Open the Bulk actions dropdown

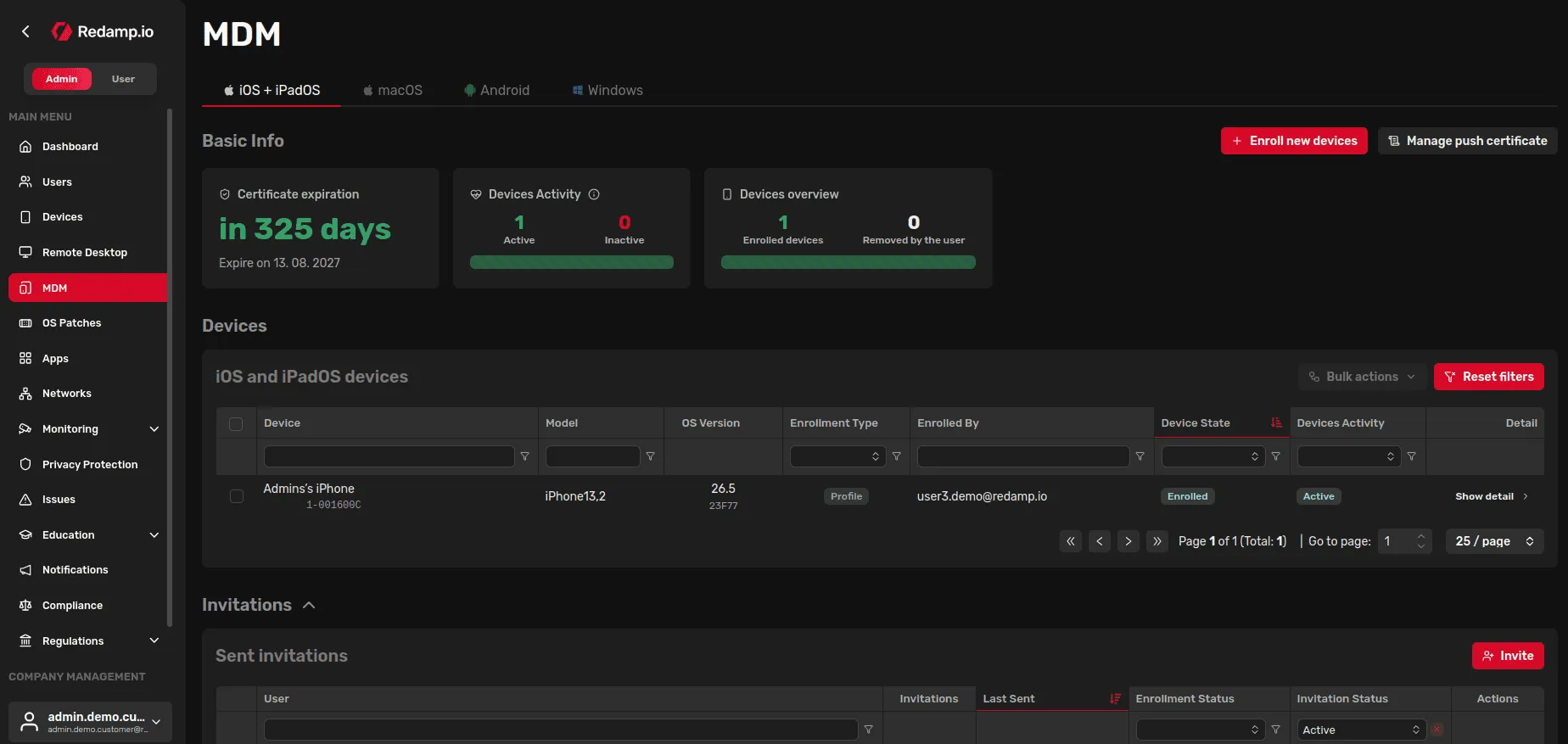point(1362,377)
